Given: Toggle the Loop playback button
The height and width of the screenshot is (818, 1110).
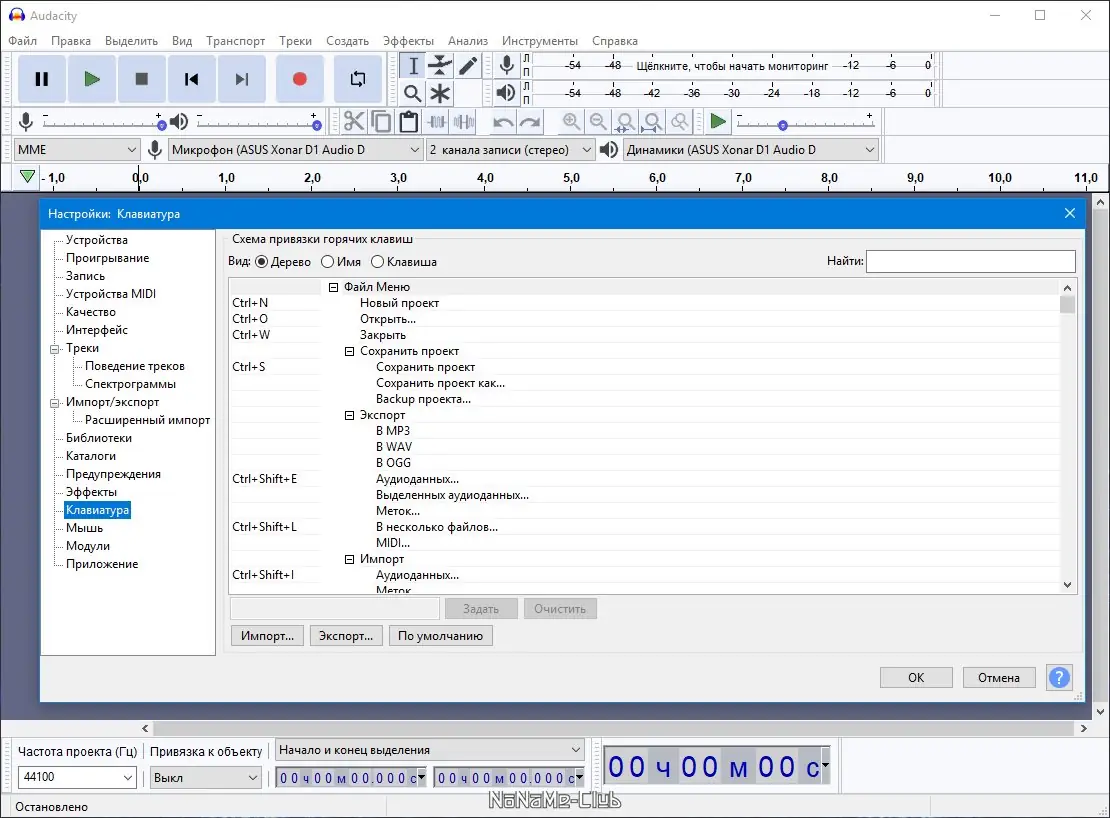Looking at the screenshot, I should coord(357,79).
